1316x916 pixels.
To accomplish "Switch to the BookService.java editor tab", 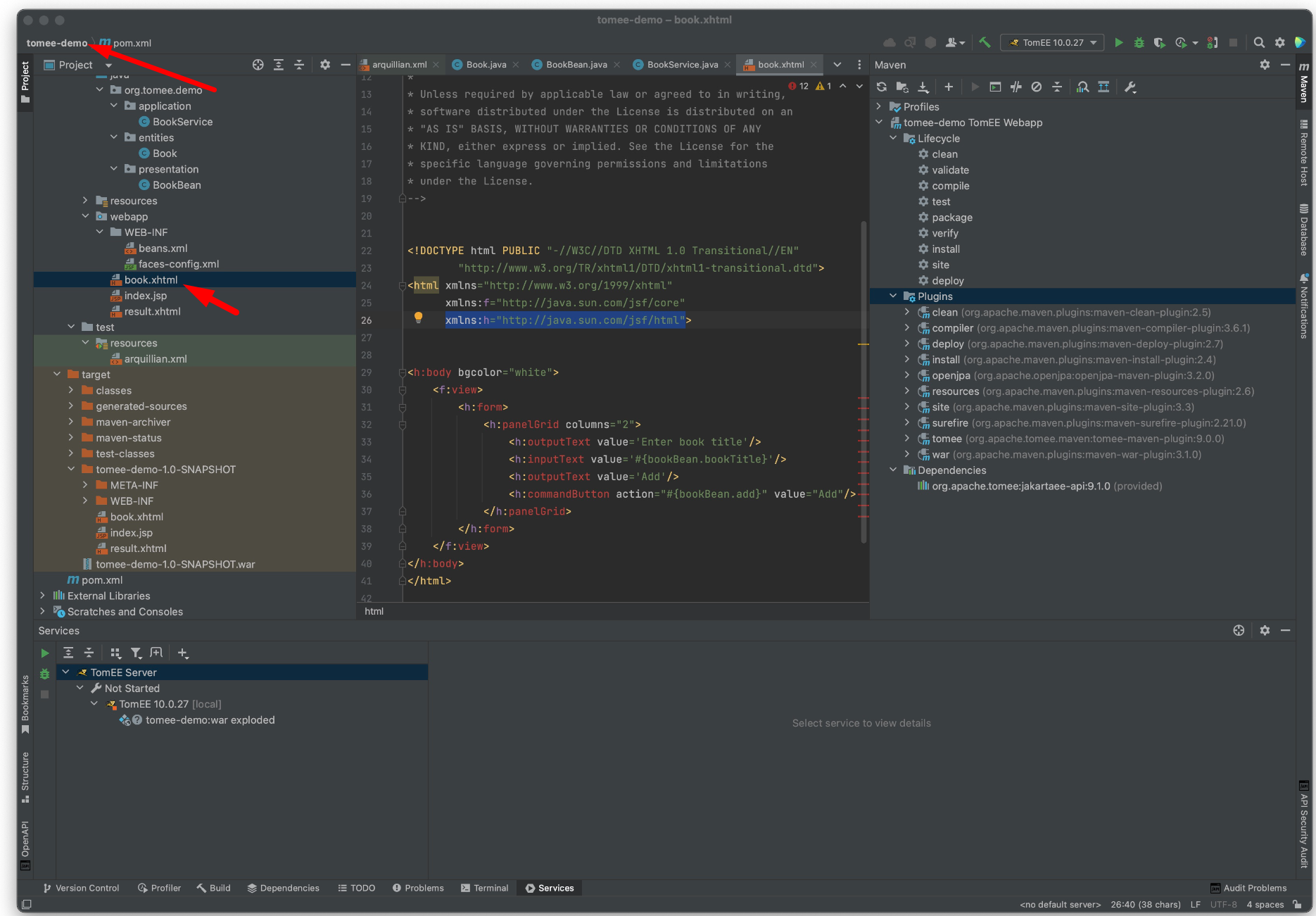I will (x=683, y=65).
